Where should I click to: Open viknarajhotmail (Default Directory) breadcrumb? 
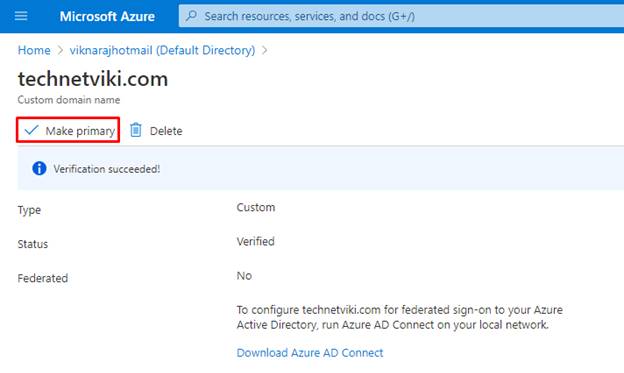(162, 50)
